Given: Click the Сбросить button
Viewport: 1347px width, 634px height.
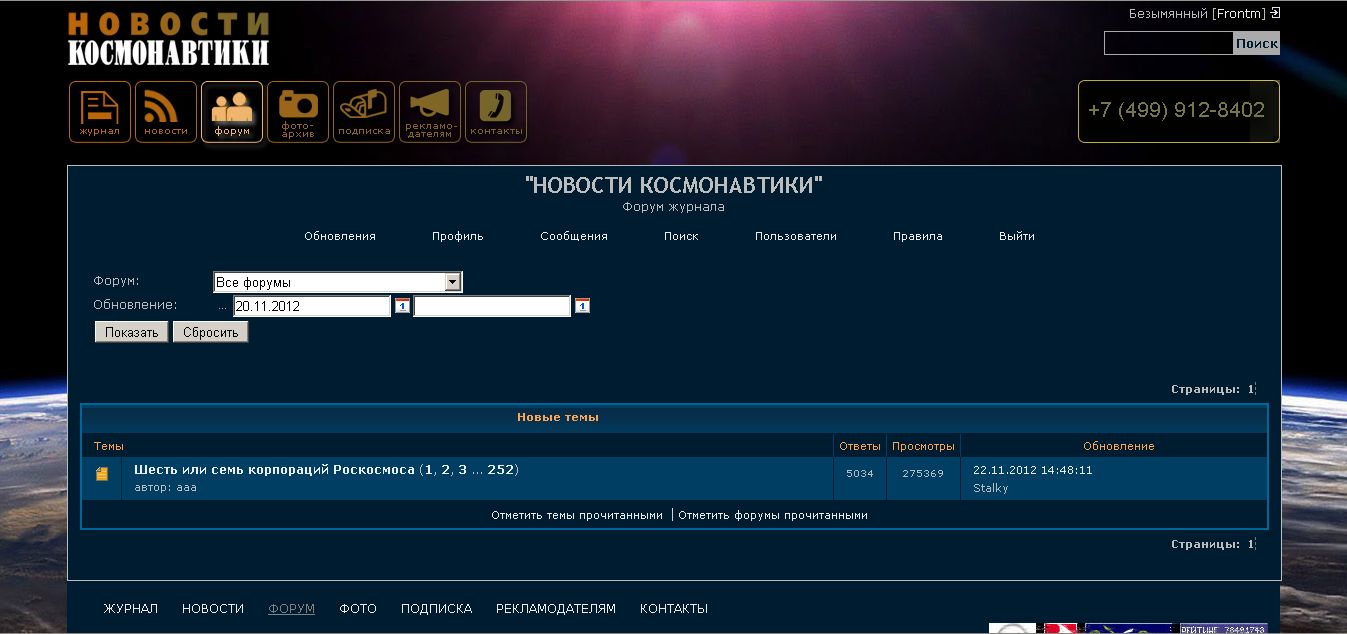Looking at the screenshot, I should tap(210, 332).
